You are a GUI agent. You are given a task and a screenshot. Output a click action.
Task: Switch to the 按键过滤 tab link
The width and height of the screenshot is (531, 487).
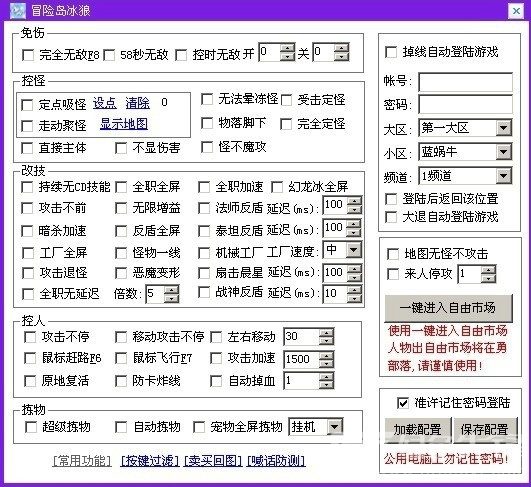coord(150,461)
